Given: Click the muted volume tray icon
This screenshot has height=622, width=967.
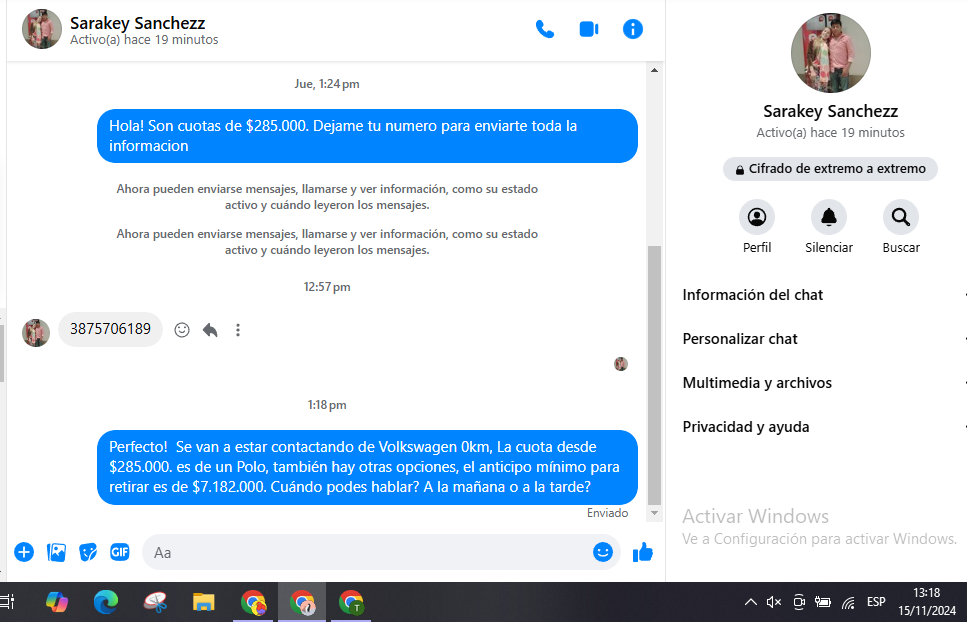Looking at the screenshot, I should click(774, 602).
